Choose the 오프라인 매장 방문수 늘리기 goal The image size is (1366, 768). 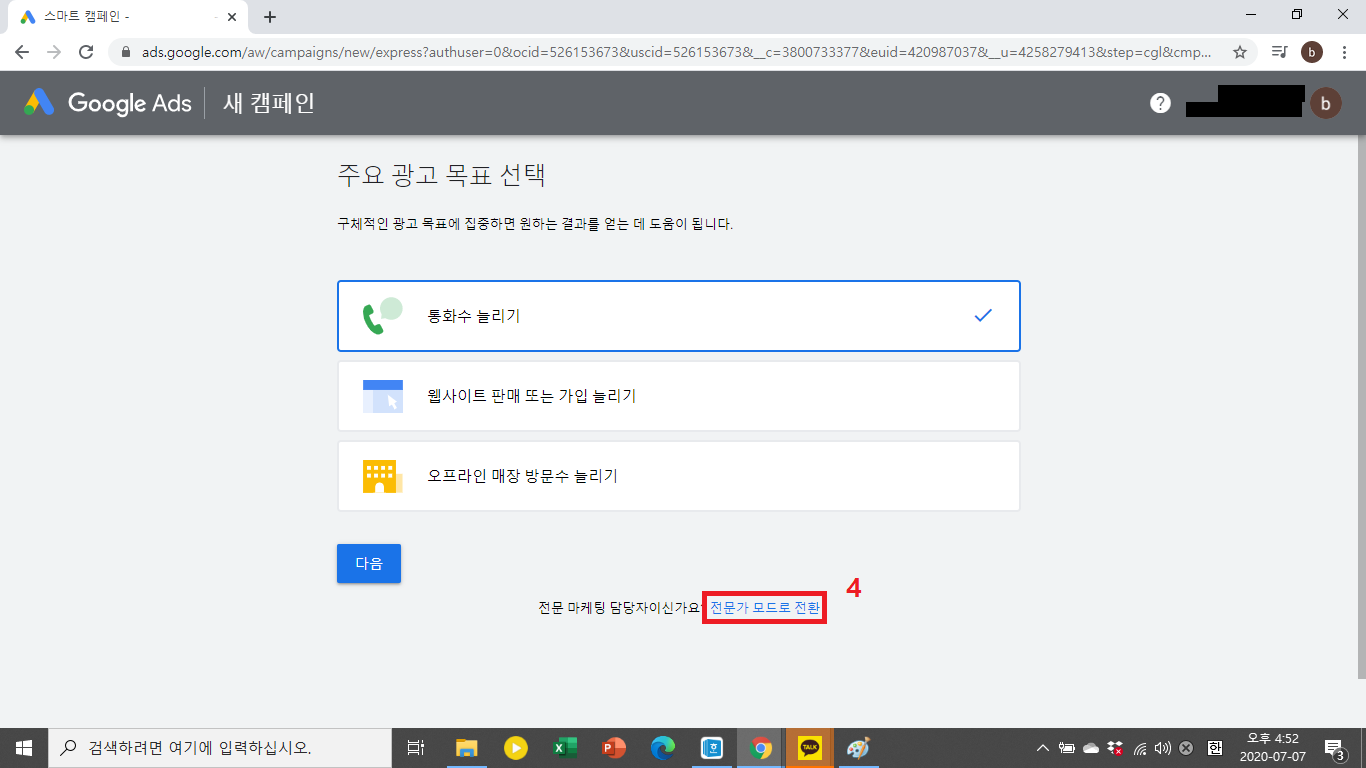[x=679, y=476]
